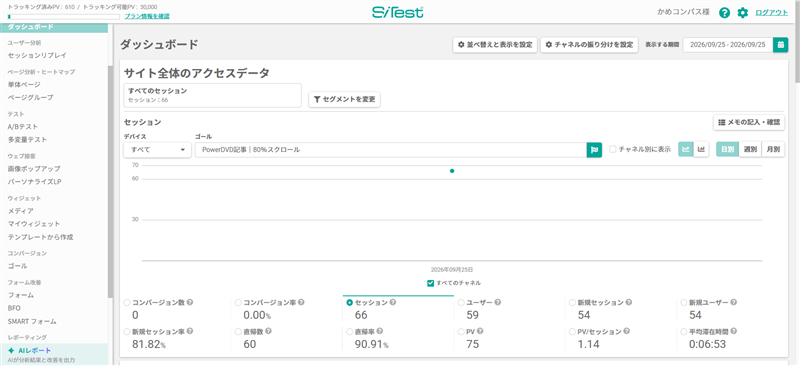Screen dimensions: 800x366
Task: Click セグメントを変更 button
Action: (x=344, y=100)
